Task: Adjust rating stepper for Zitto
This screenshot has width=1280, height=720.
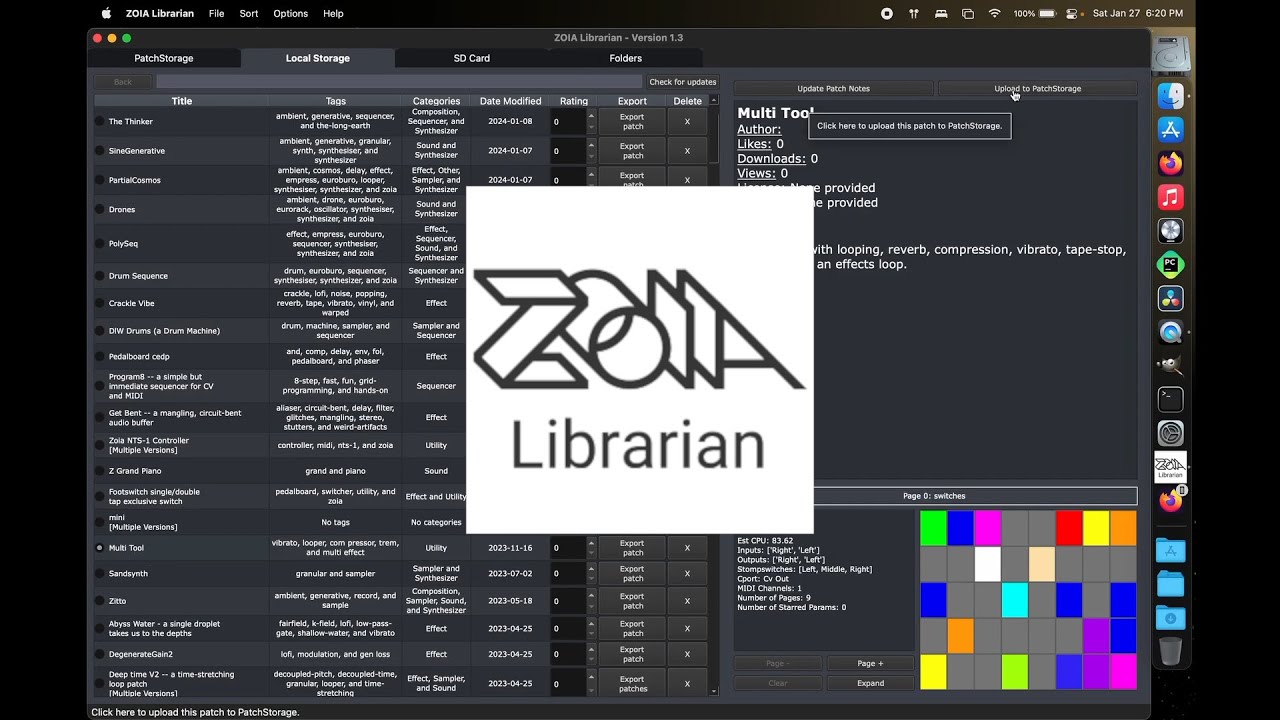Action: [590, 601]
